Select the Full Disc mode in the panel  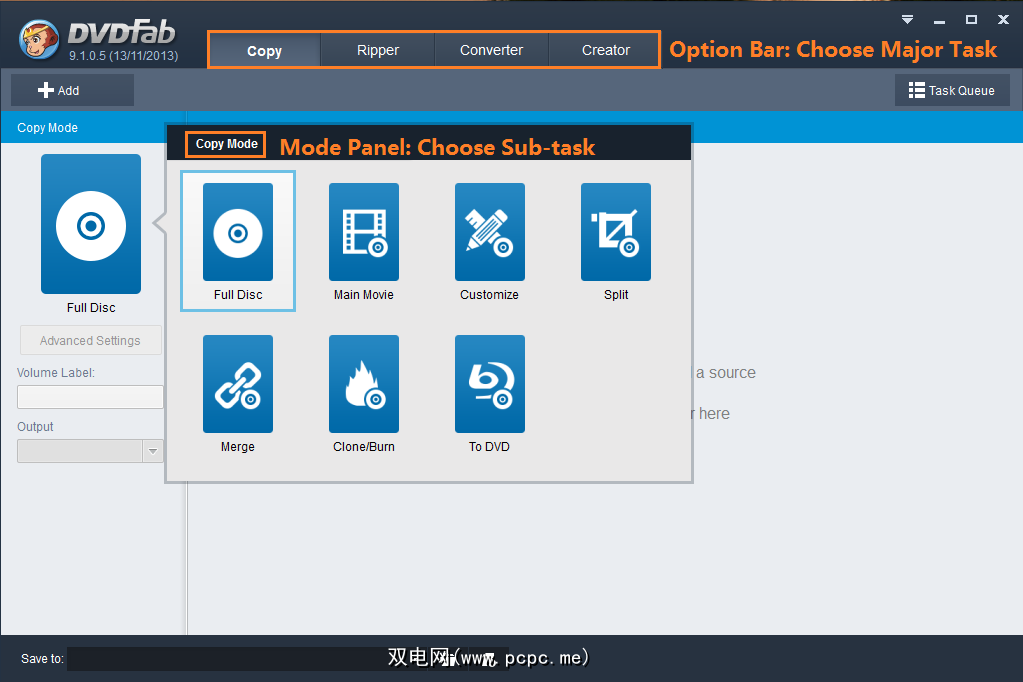[237, 241]
